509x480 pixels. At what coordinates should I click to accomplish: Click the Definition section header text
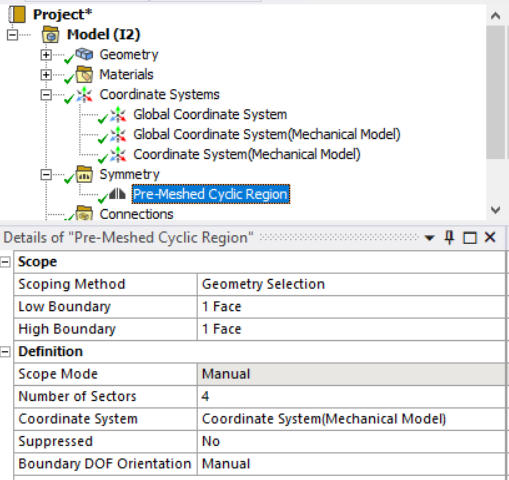(50, 352)
